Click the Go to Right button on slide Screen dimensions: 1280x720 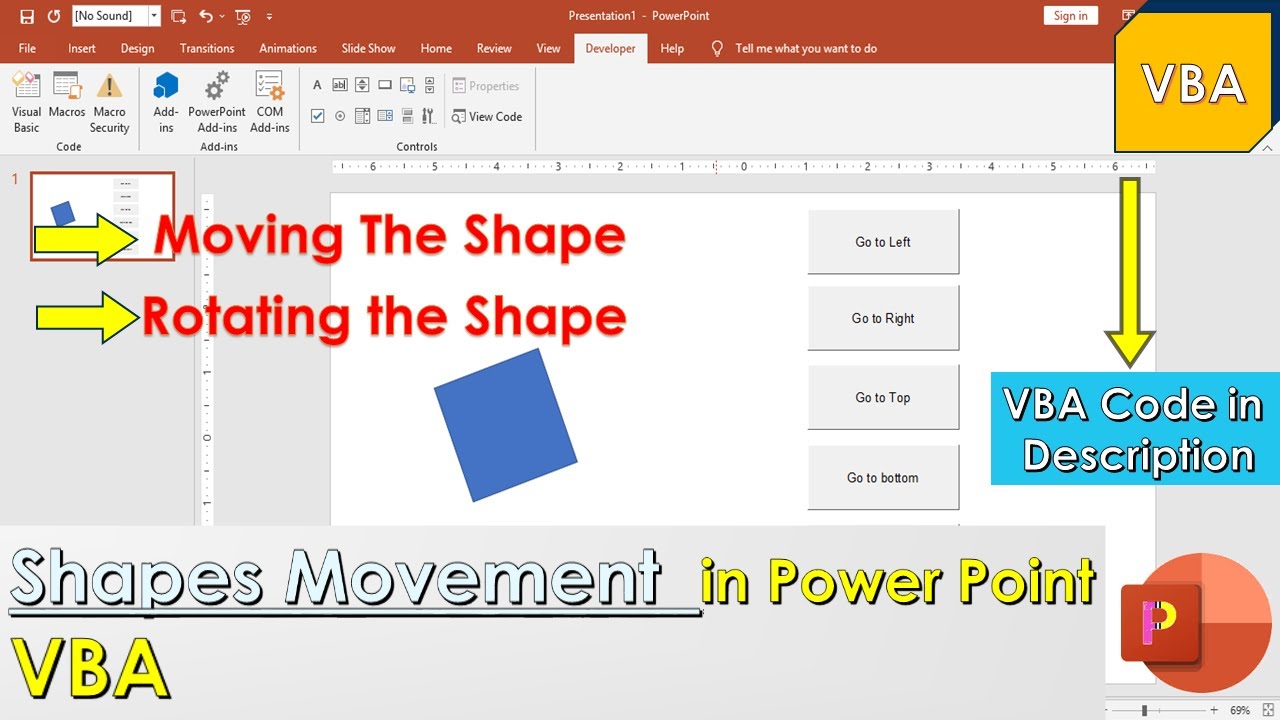click(x=883, y=318)
